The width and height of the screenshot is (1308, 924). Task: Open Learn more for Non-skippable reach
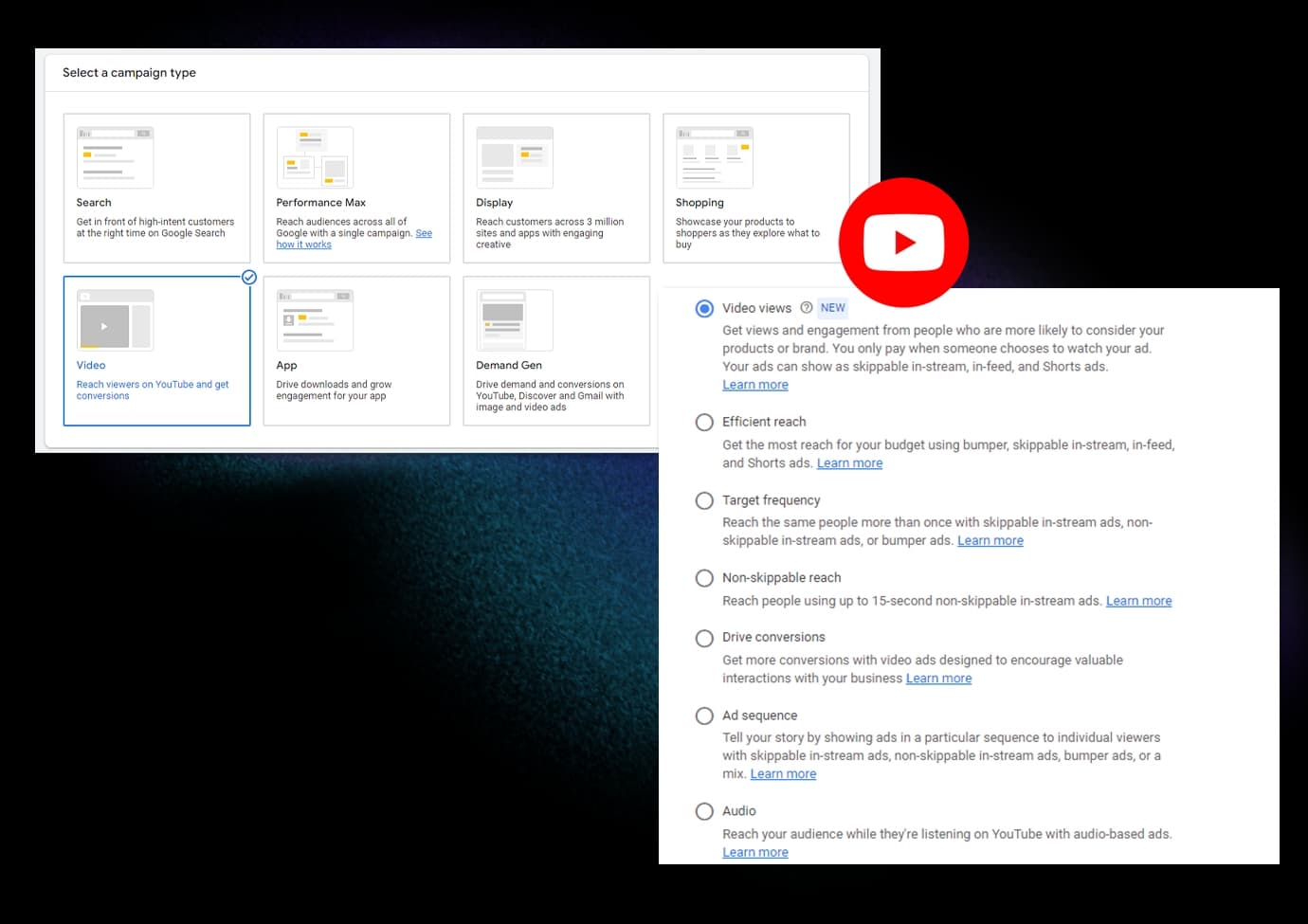point(1138,601)
